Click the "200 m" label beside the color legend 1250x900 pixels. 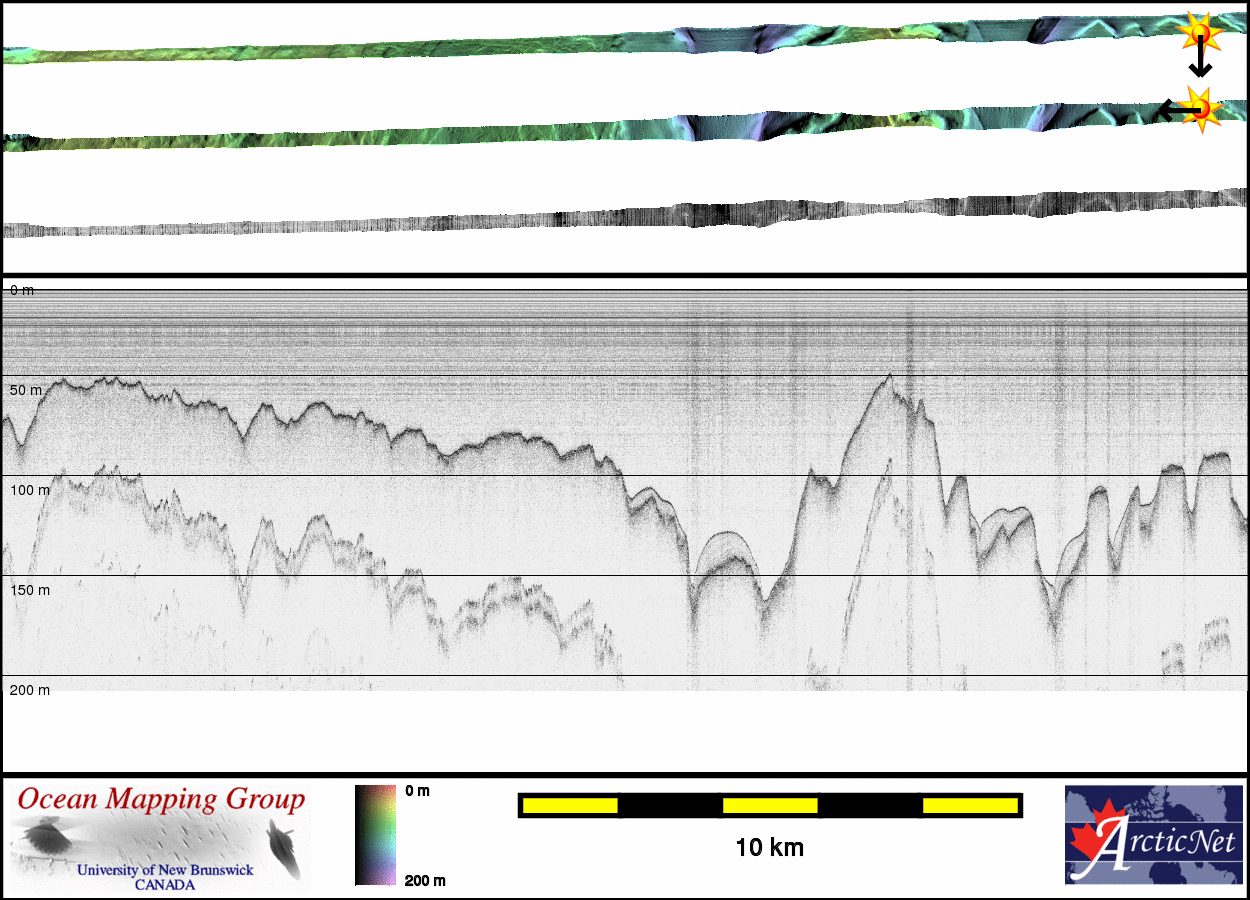tap(425, 880)
